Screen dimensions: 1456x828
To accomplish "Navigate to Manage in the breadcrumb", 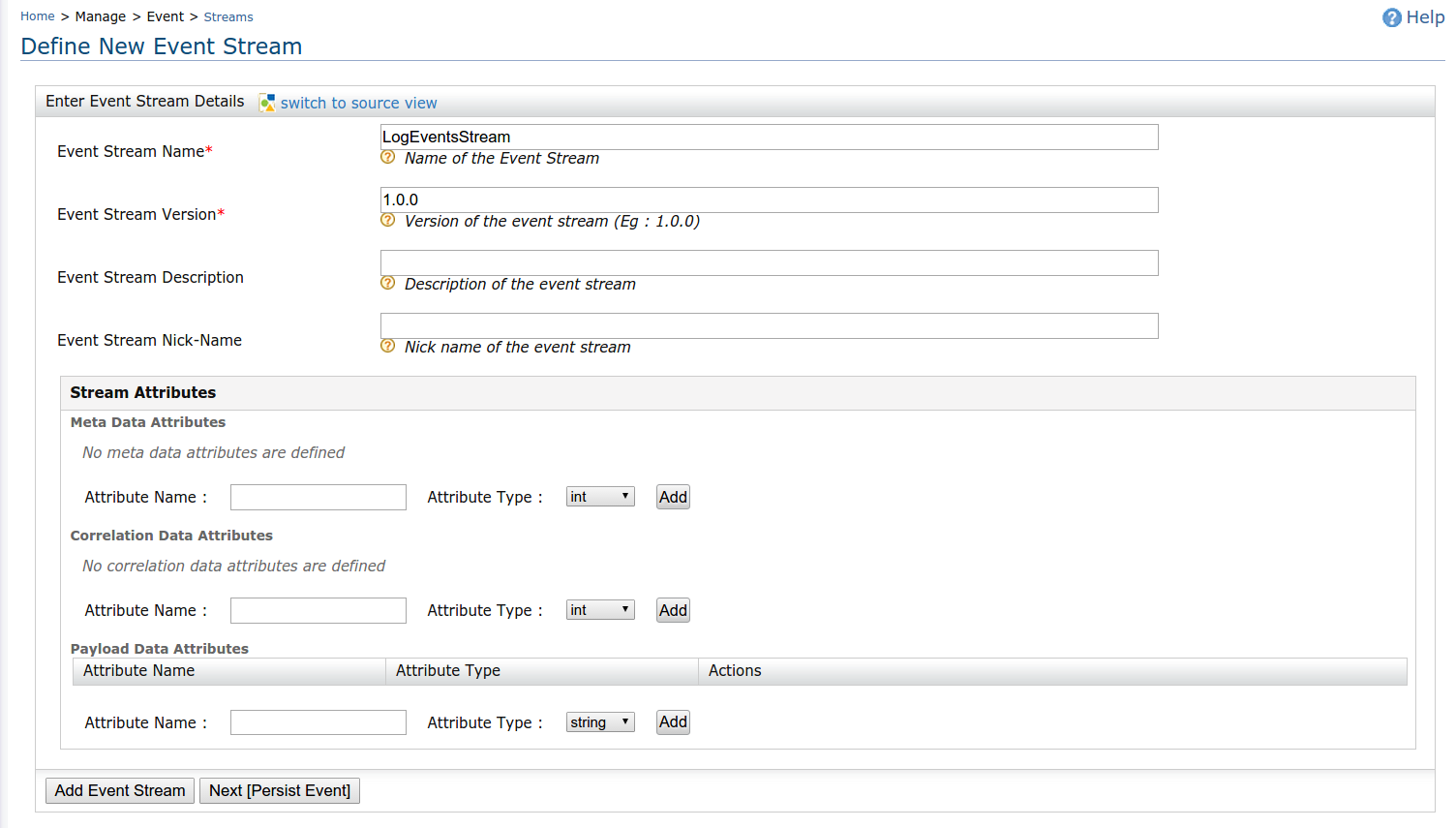I will pos(100,15).
